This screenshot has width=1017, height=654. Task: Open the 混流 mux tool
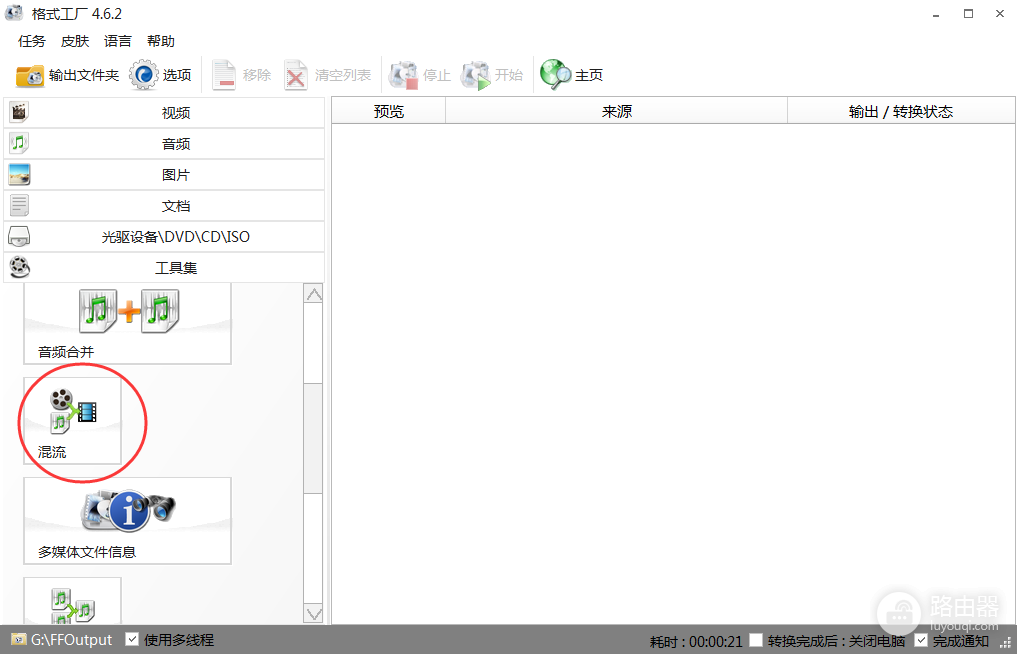pyautogui.click(x=73, y=421)
